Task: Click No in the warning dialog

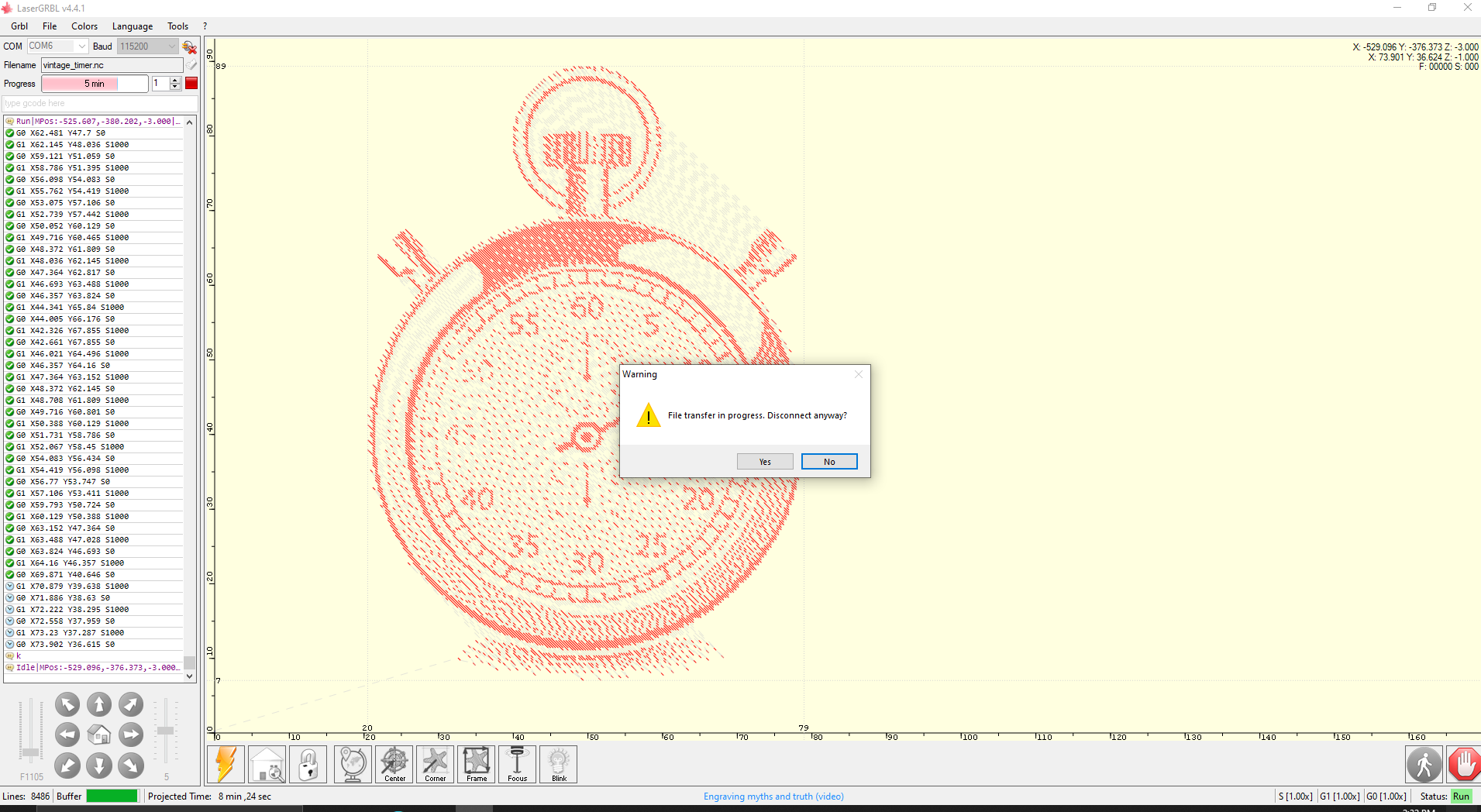Action: point(828,461)
